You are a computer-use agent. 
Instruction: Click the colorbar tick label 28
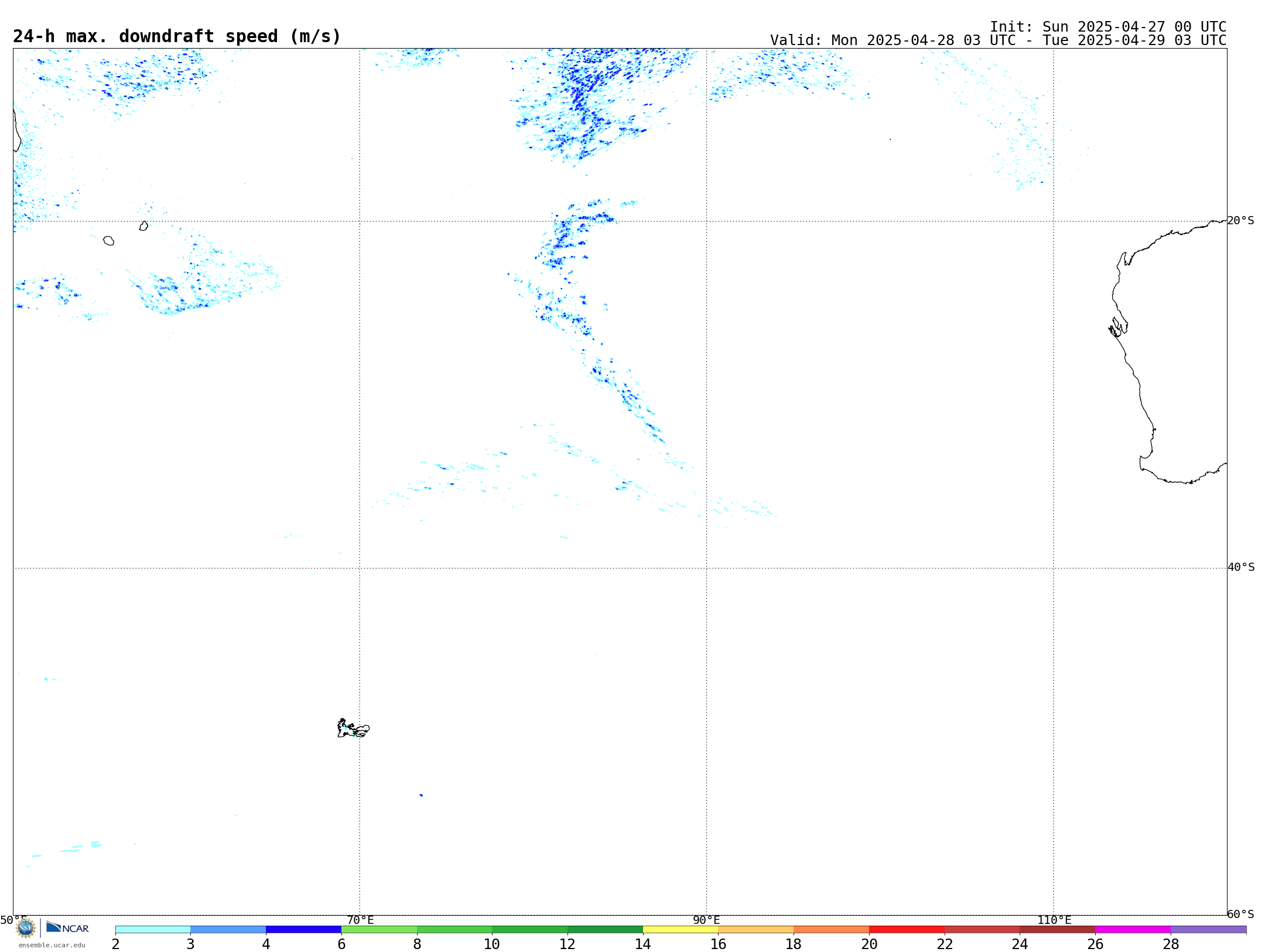click(x=1171, y=944)
